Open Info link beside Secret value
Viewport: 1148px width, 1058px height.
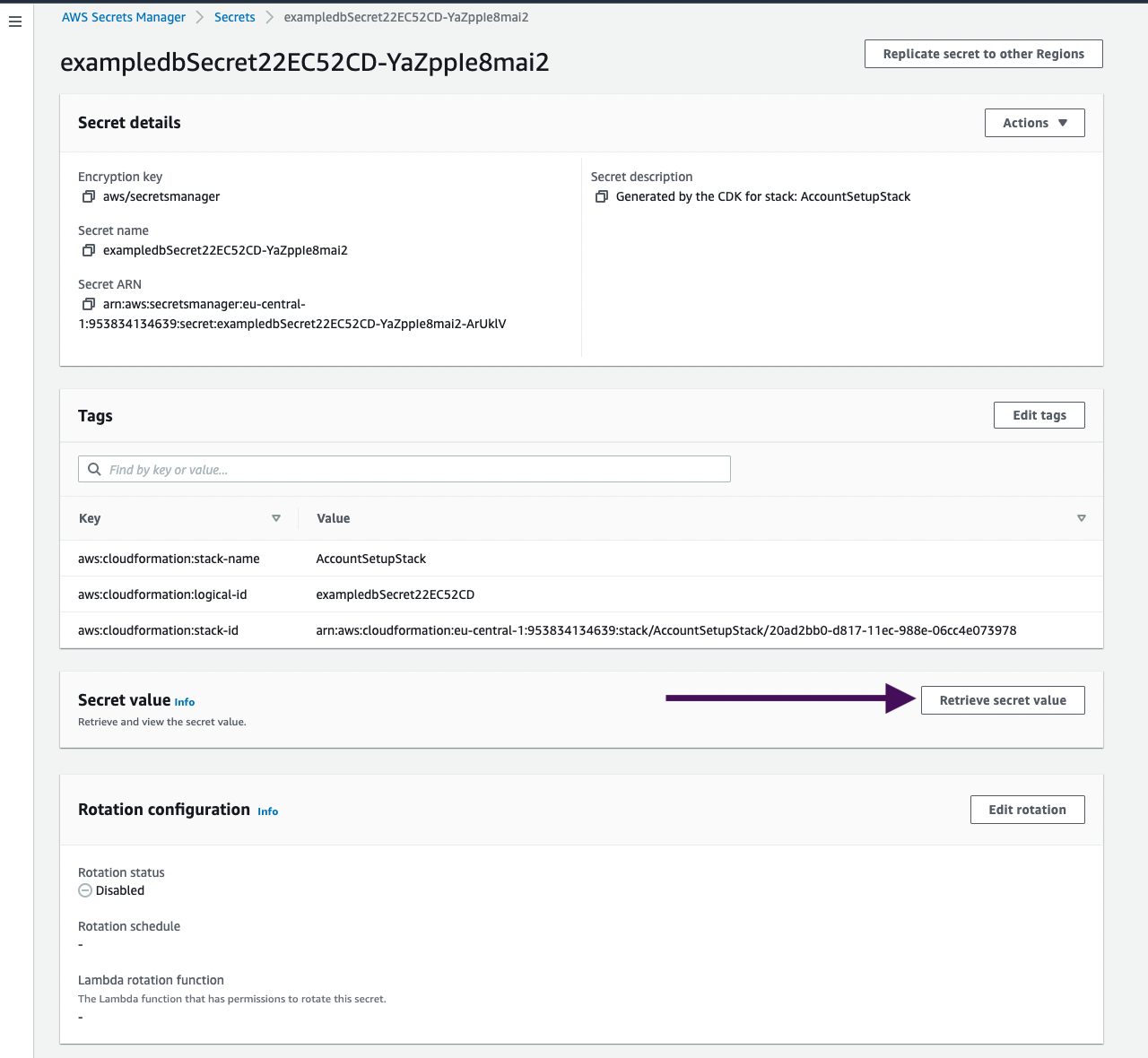[x=185, y=702]
